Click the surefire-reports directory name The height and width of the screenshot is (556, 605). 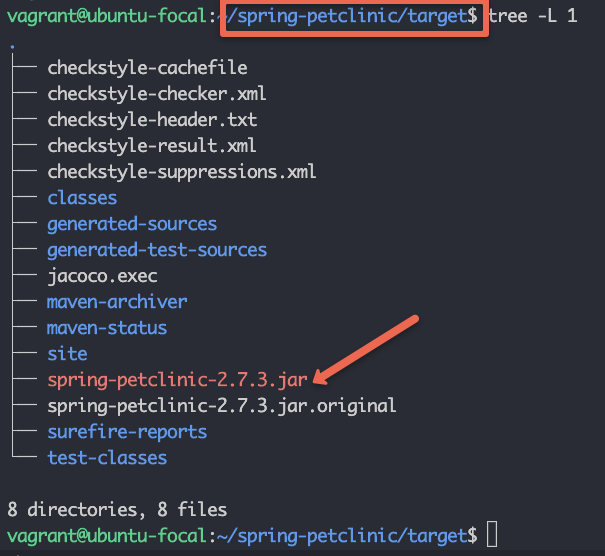(x=127, y=432)
